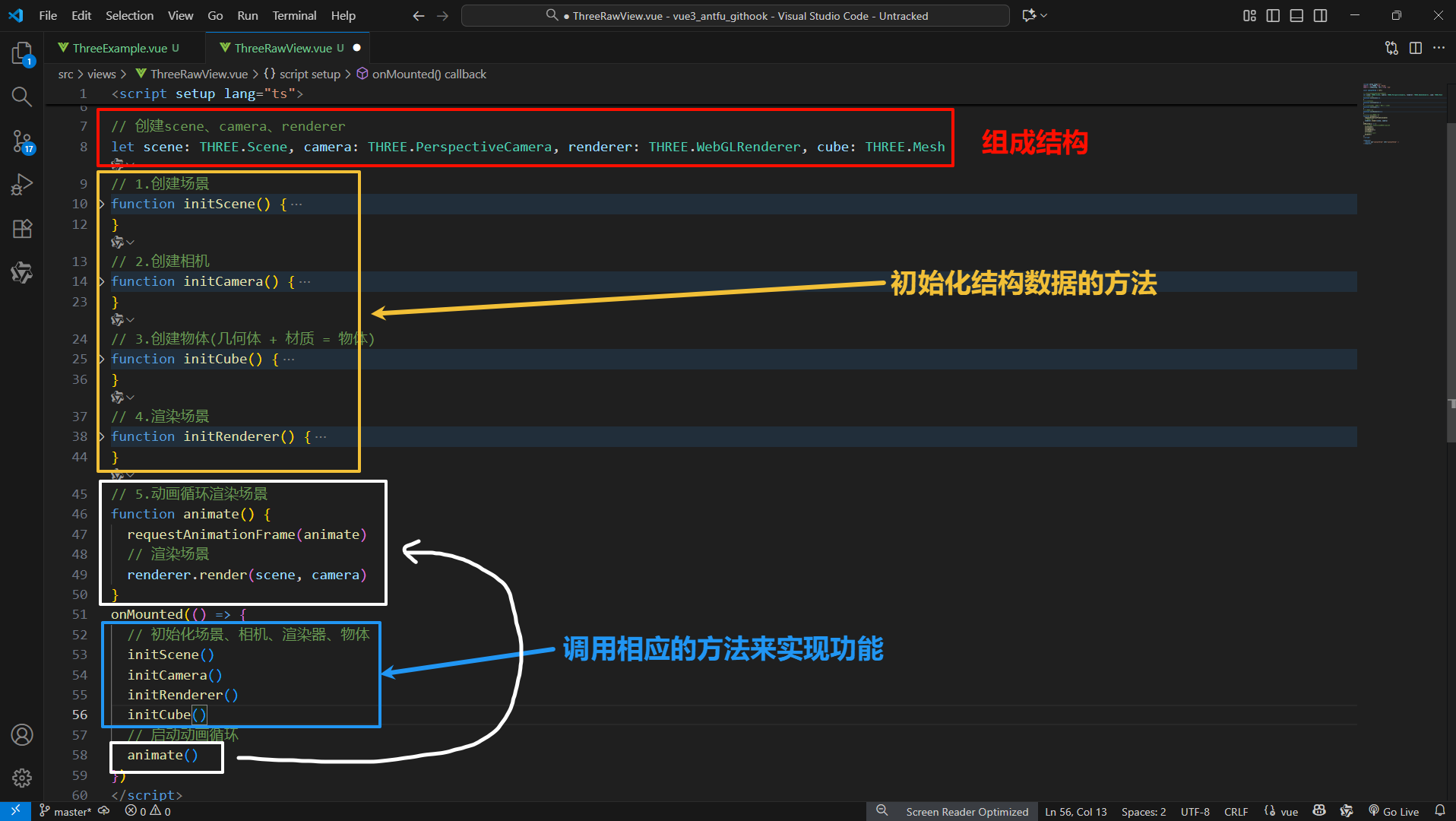Click Go Live in status bar
1456x821 pixels.
(1394, 812)
